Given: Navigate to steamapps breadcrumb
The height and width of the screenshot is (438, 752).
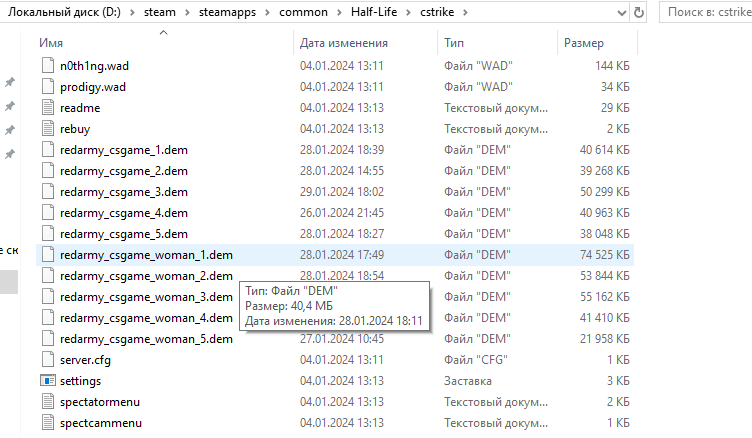Looking at the screenshot, I should [227, 12].
